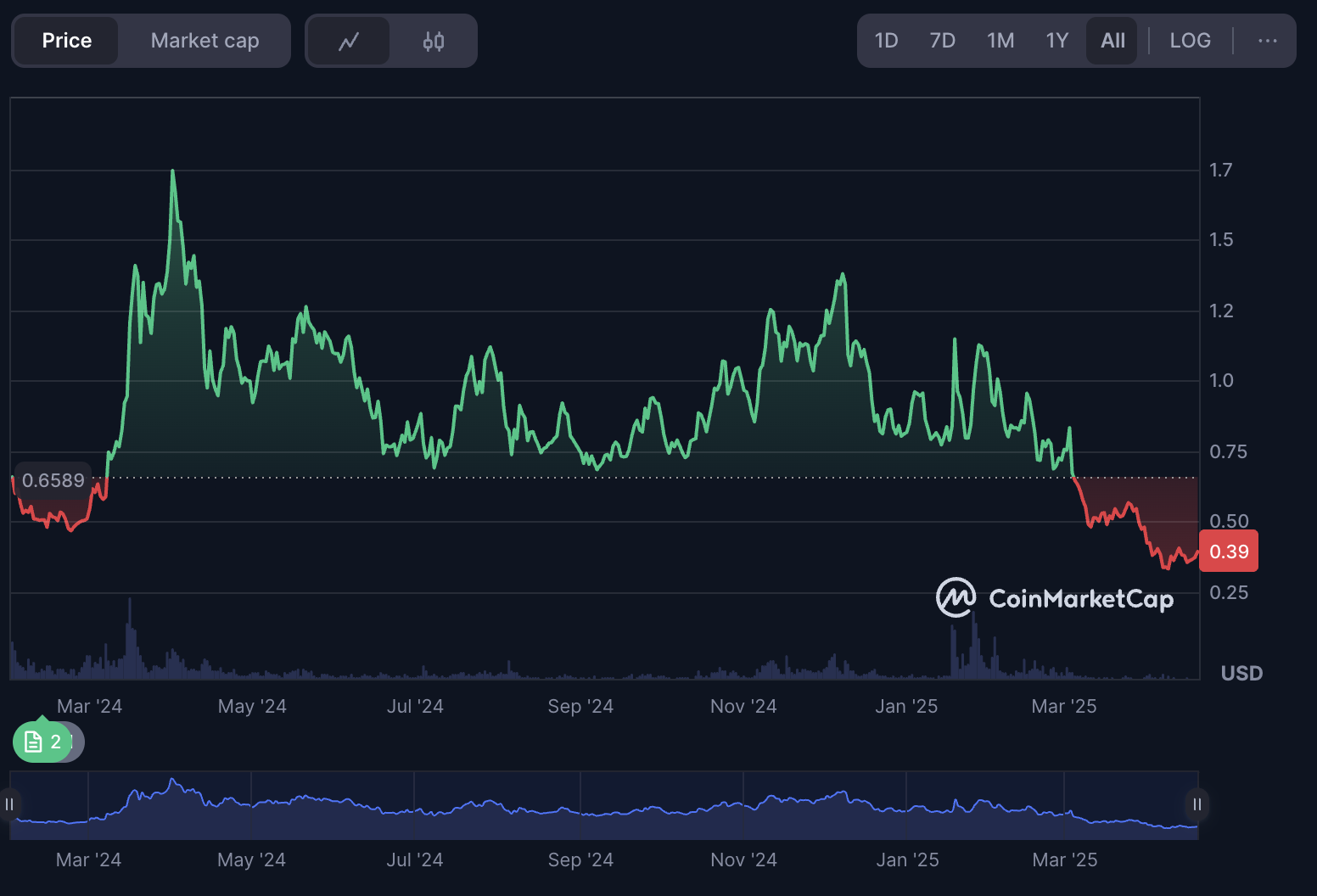Click the green news events badge
Screen dimensions: 1317x896
click(42, 742)
